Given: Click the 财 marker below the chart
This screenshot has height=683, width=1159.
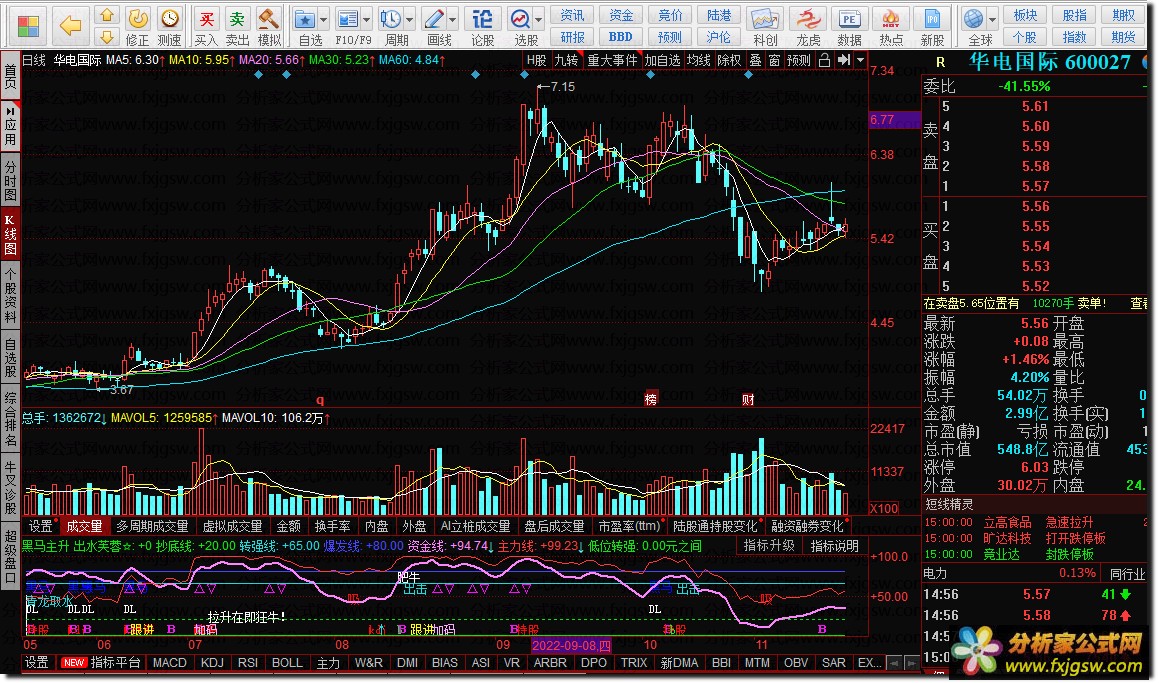Looking at the screenshot, I should 748,399.
